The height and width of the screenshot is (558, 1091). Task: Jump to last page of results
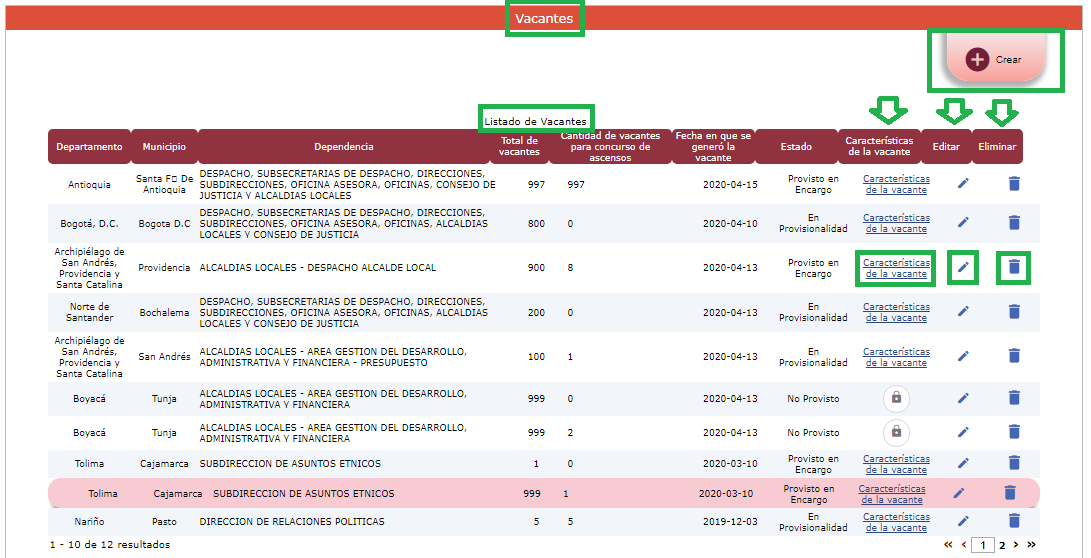1031,545
